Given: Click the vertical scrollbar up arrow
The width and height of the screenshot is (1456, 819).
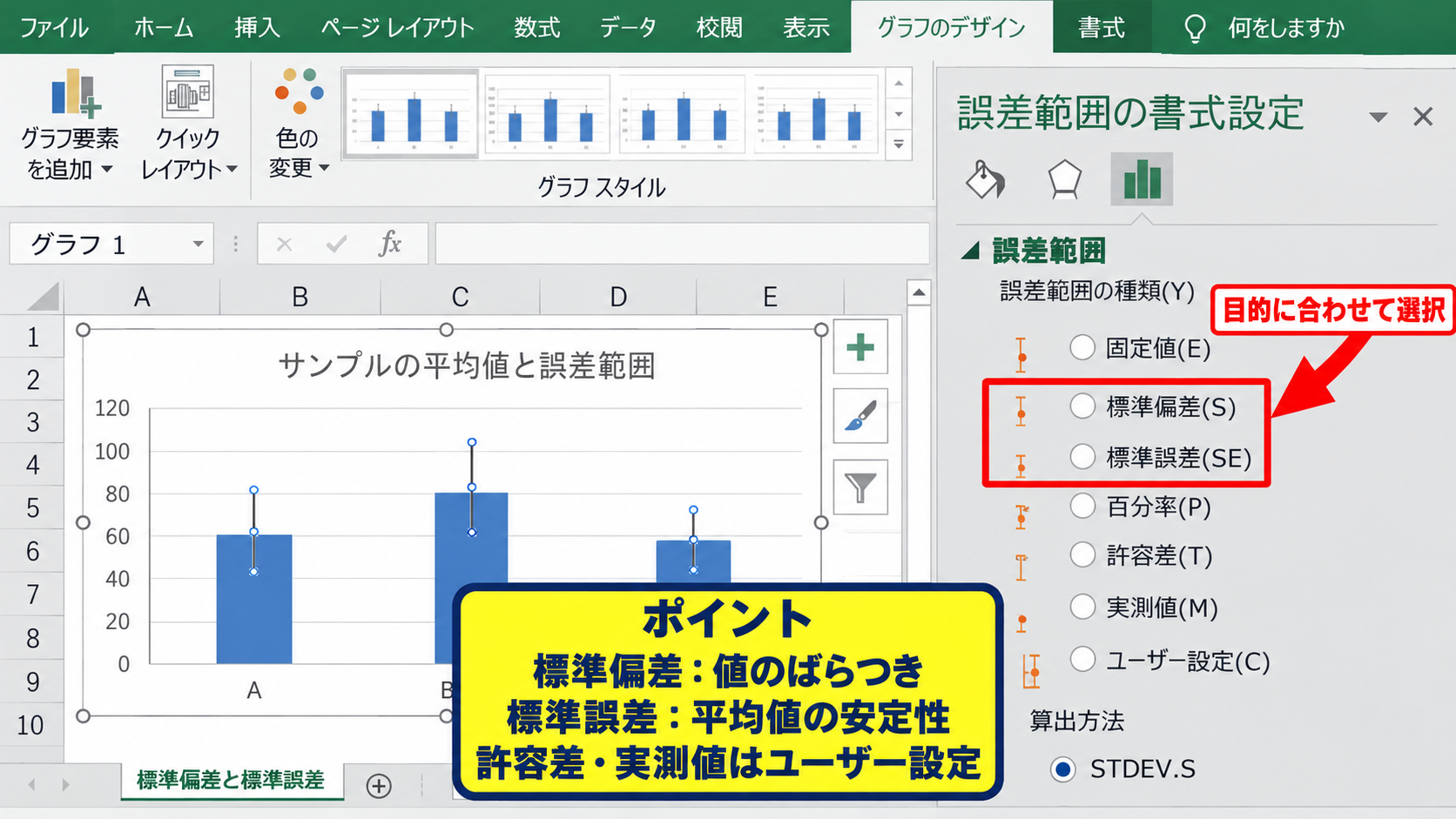Looking at the screenshot, I should click(x=919, y=292).
